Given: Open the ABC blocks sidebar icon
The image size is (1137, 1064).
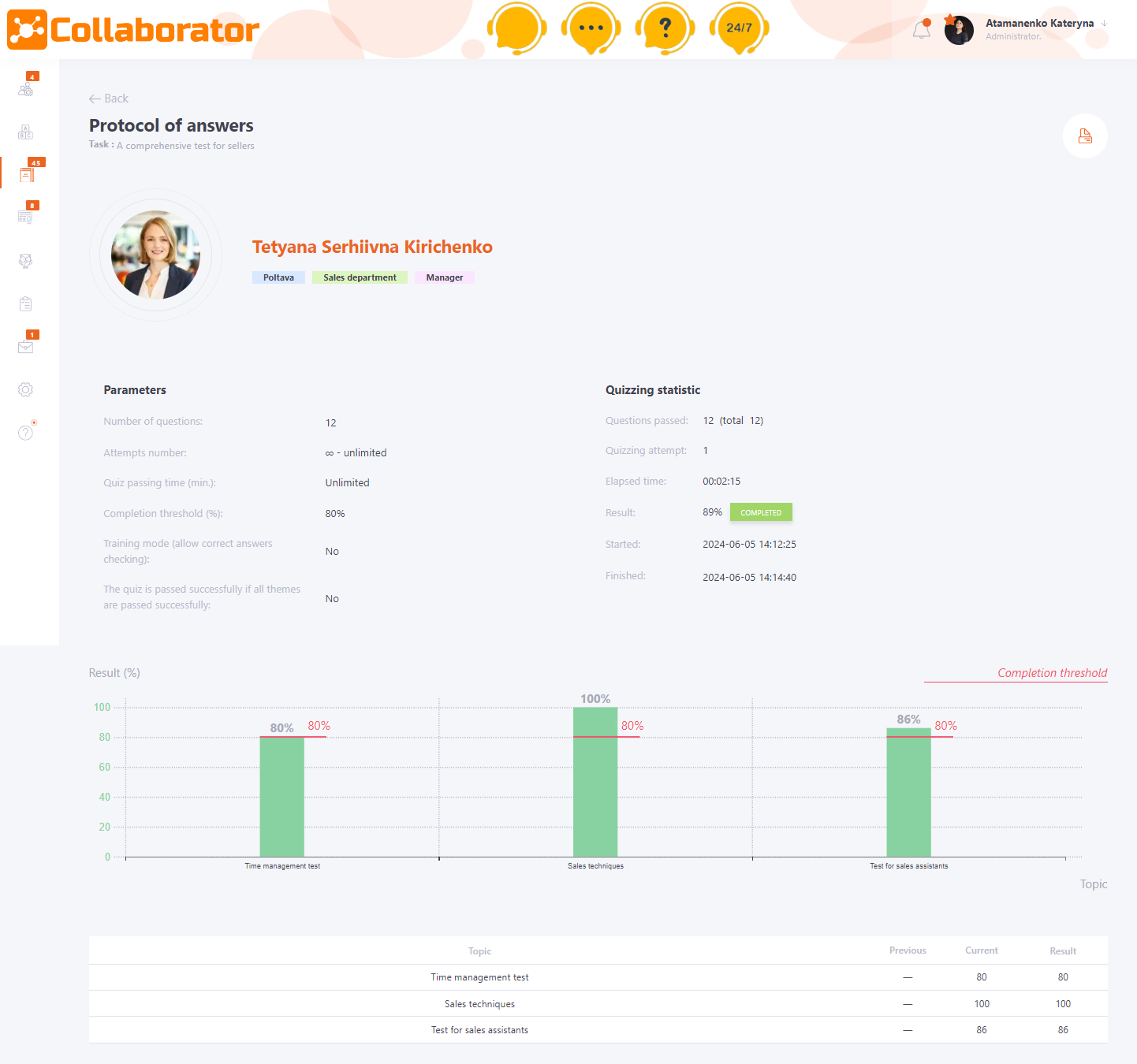Looking at the screenshot, I should [x=26, y=132].
